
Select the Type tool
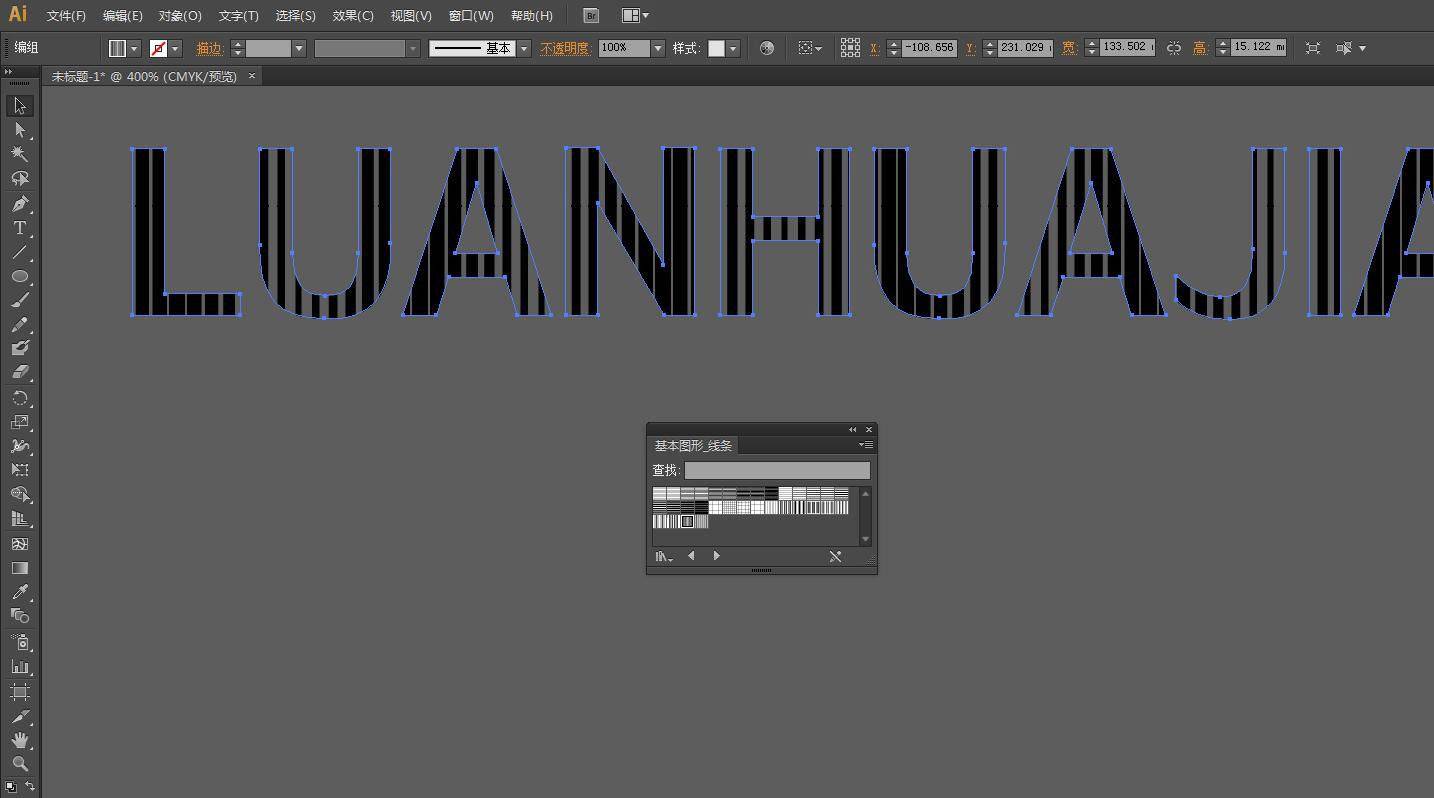click(19, 228)
